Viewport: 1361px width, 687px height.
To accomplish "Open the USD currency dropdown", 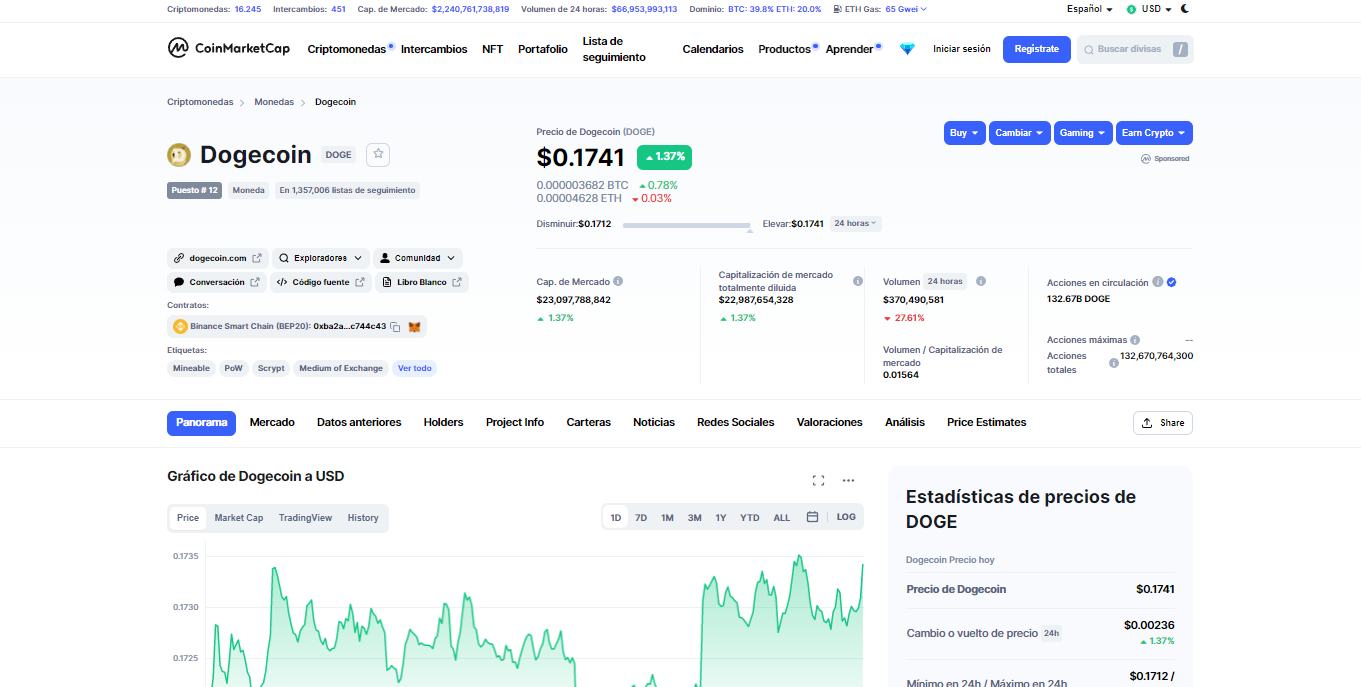I will [x=1149, y=9].
